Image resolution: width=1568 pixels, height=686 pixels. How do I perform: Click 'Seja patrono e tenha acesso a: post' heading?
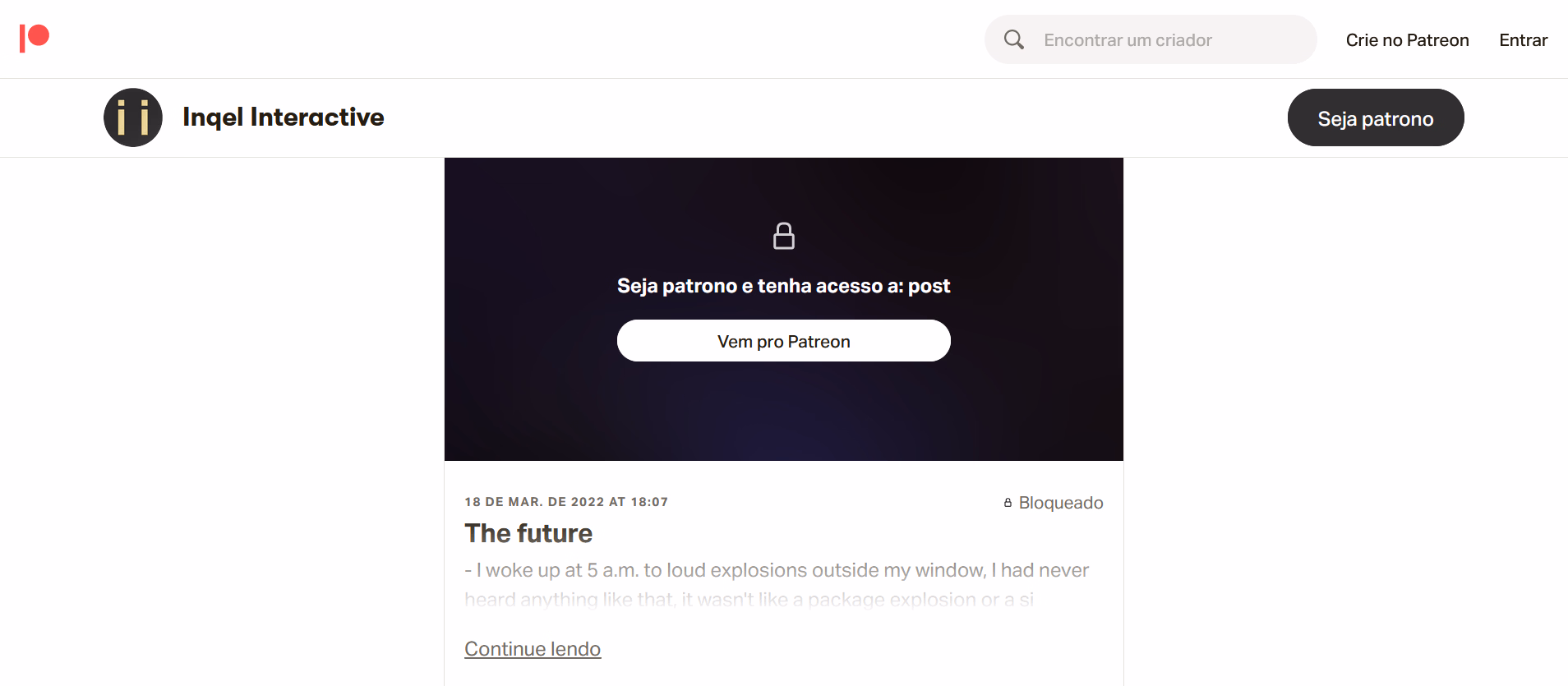pyautogui.click(x=783, y=286)
